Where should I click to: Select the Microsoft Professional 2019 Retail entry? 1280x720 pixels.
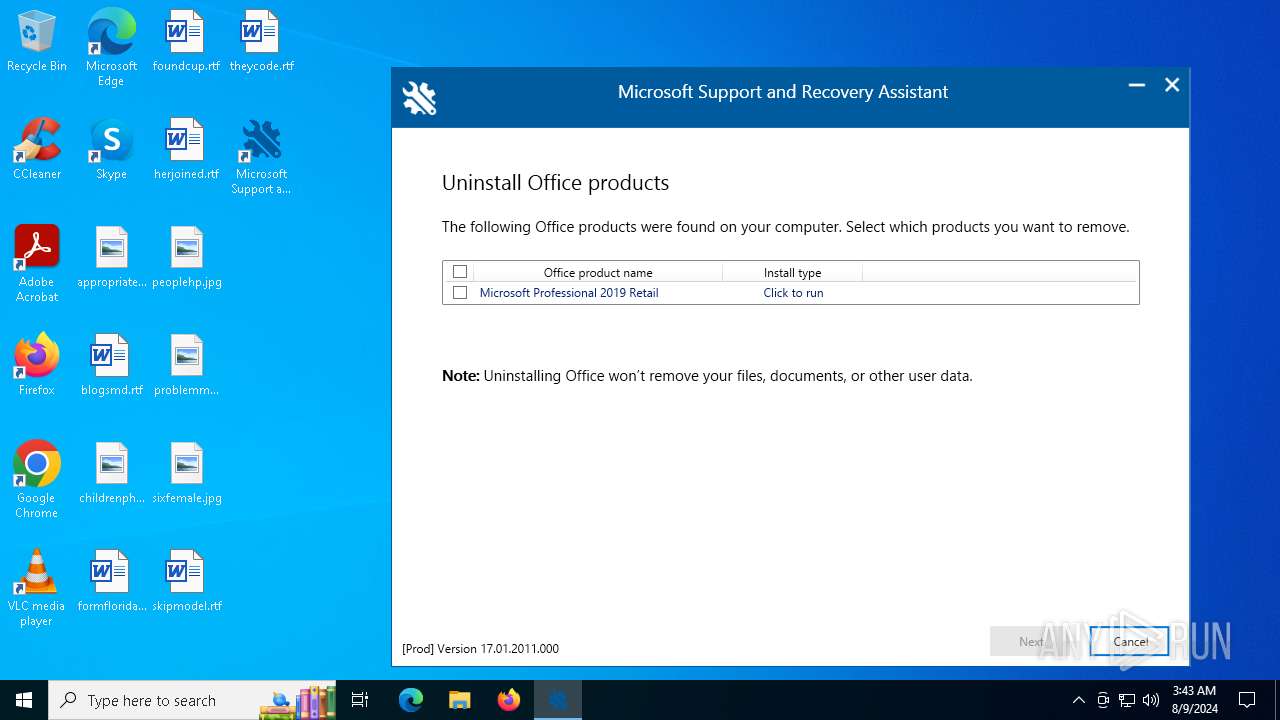(x=569, y=293)
